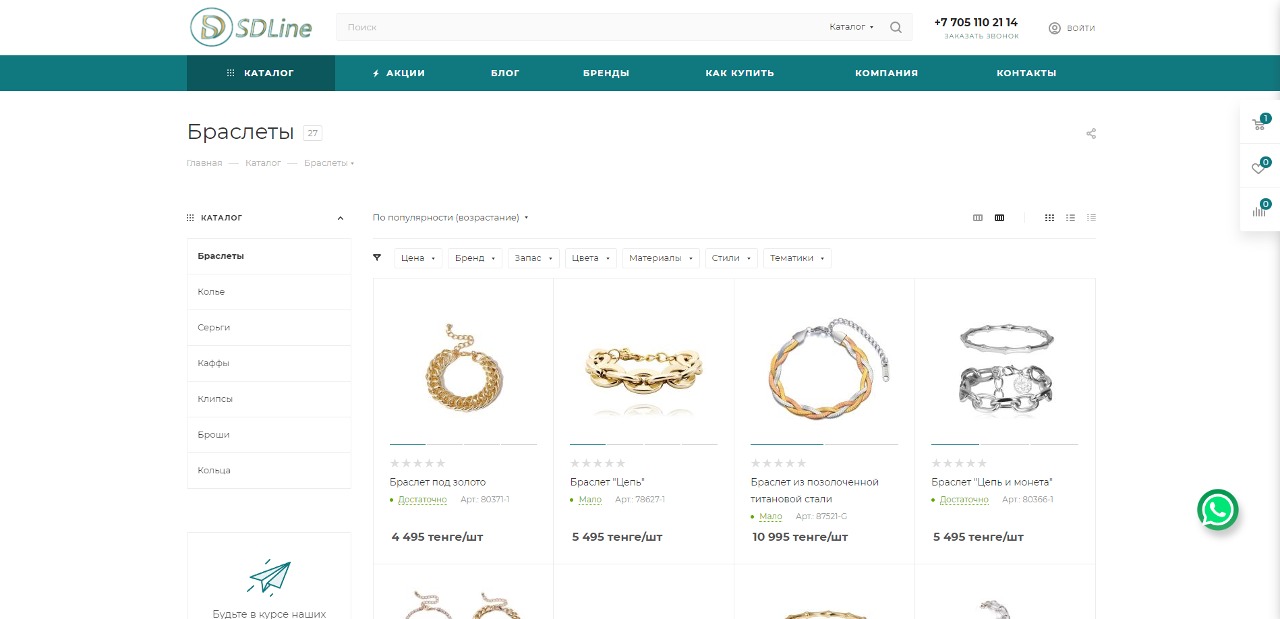
Task: Select Серьги category in sidebar
Action: [x=269, y=328]
